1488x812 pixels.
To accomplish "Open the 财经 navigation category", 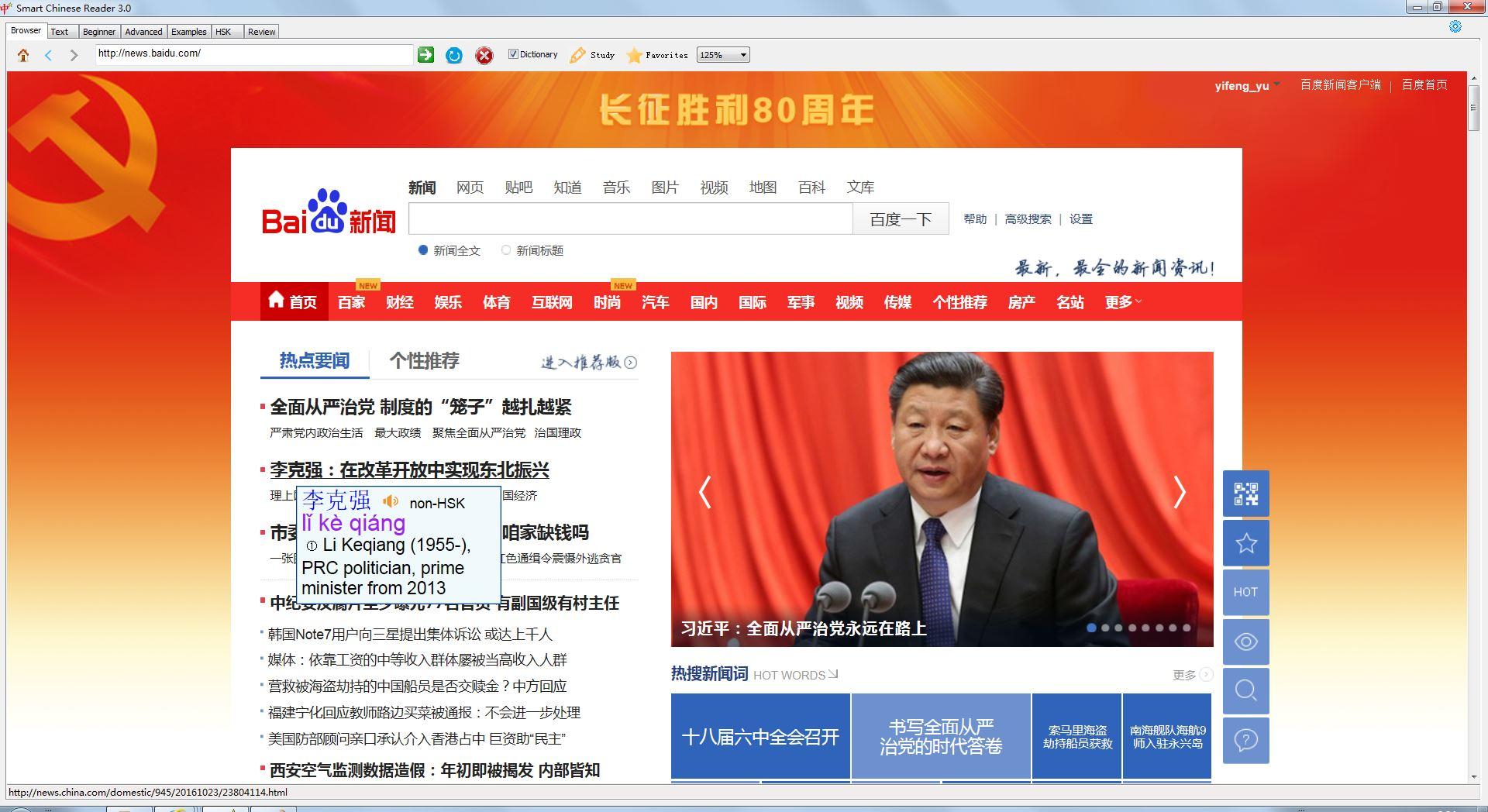I will coord(400,302).
